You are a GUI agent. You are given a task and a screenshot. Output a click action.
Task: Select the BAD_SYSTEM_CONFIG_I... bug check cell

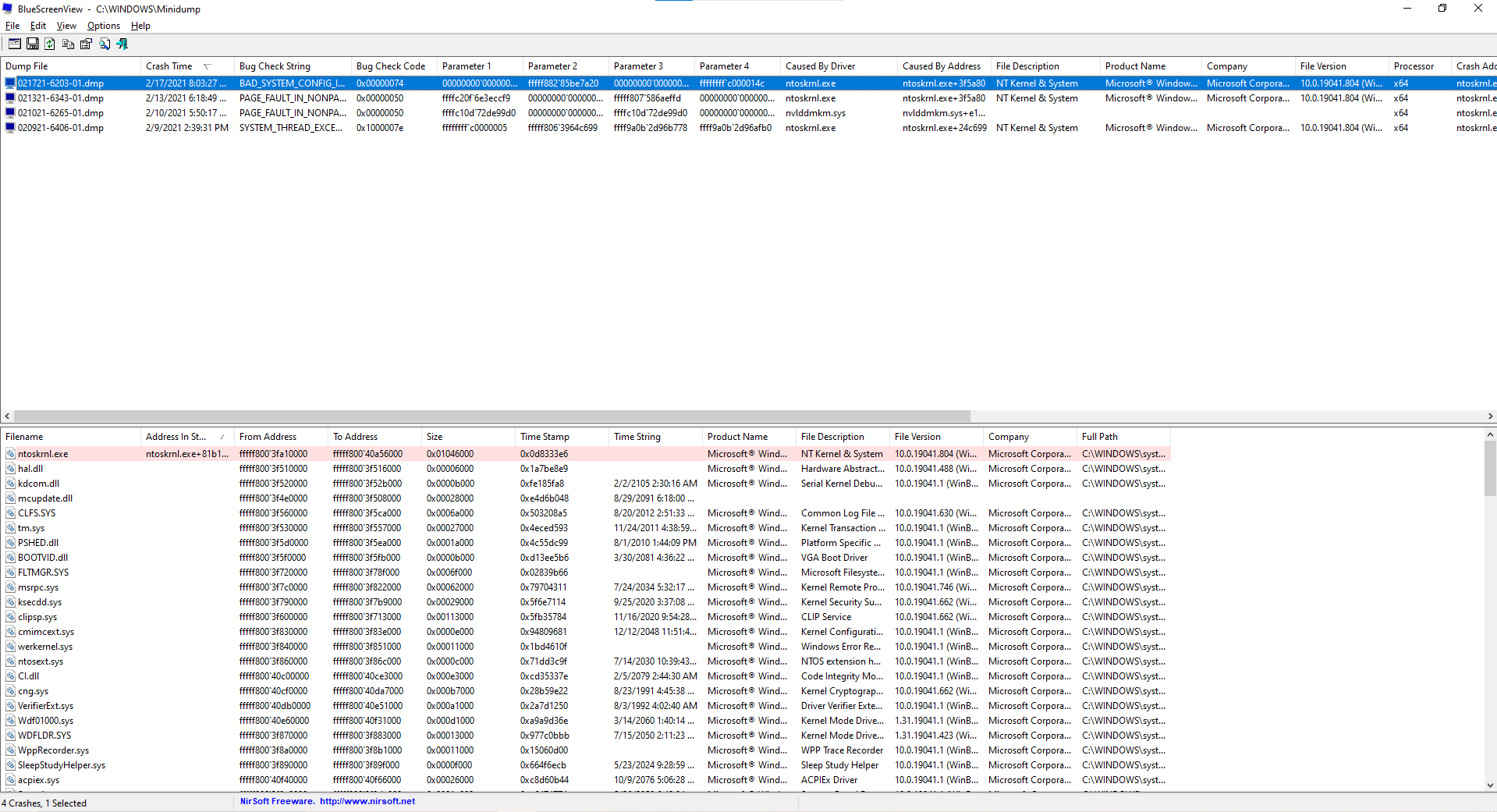click(292, 83)
